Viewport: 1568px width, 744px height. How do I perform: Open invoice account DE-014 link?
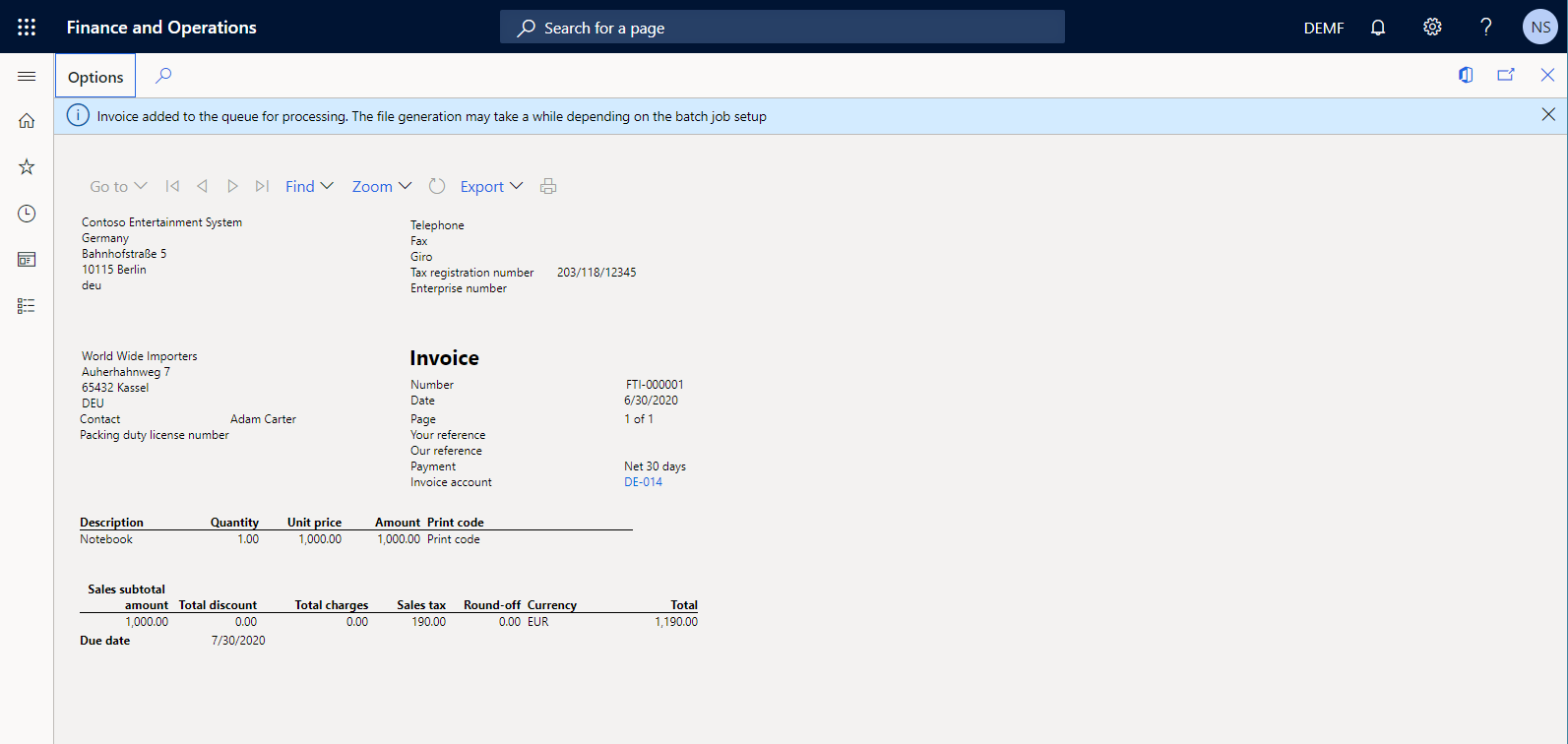pyautogui.click(x=643, y=482)
